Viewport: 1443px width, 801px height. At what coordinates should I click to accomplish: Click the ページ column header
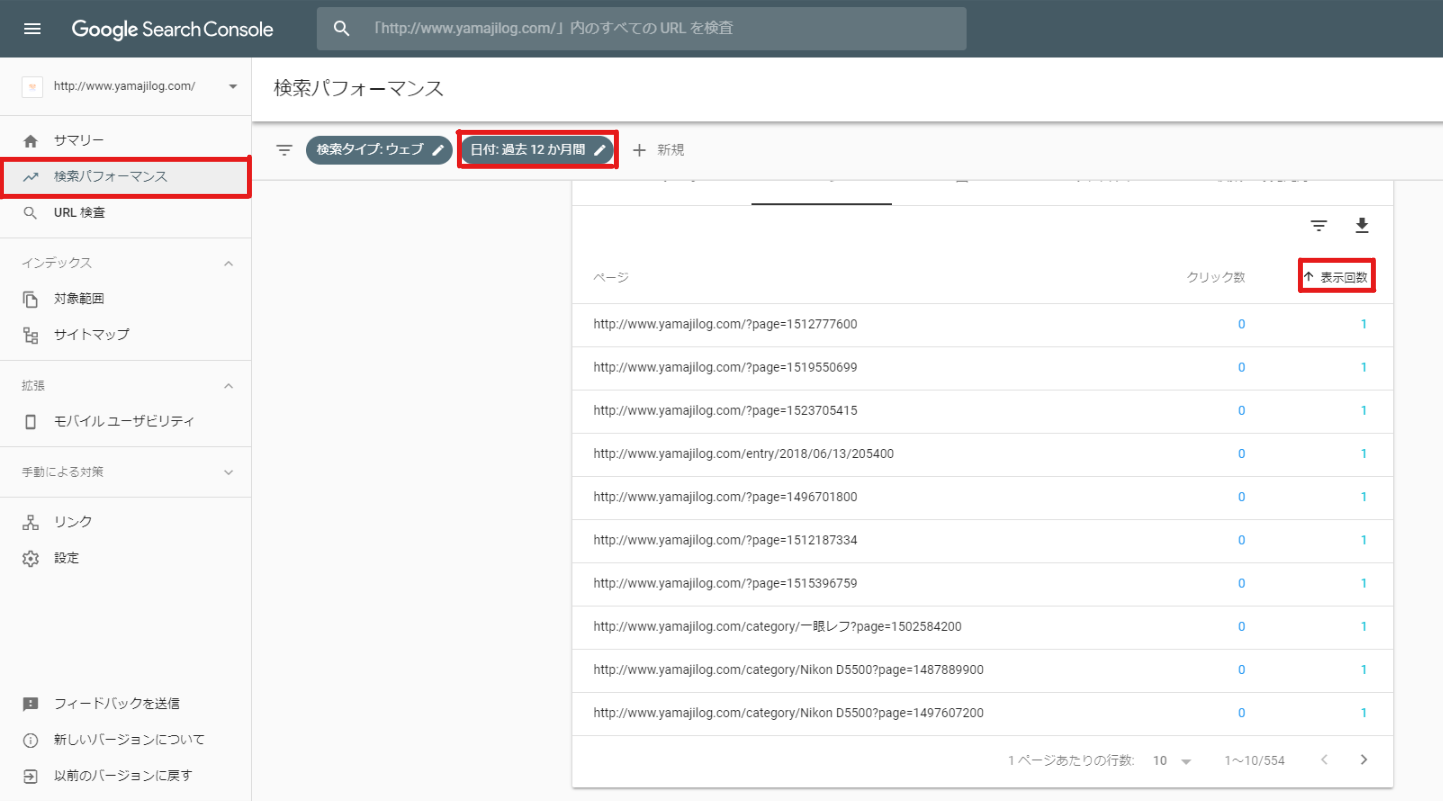611,277
